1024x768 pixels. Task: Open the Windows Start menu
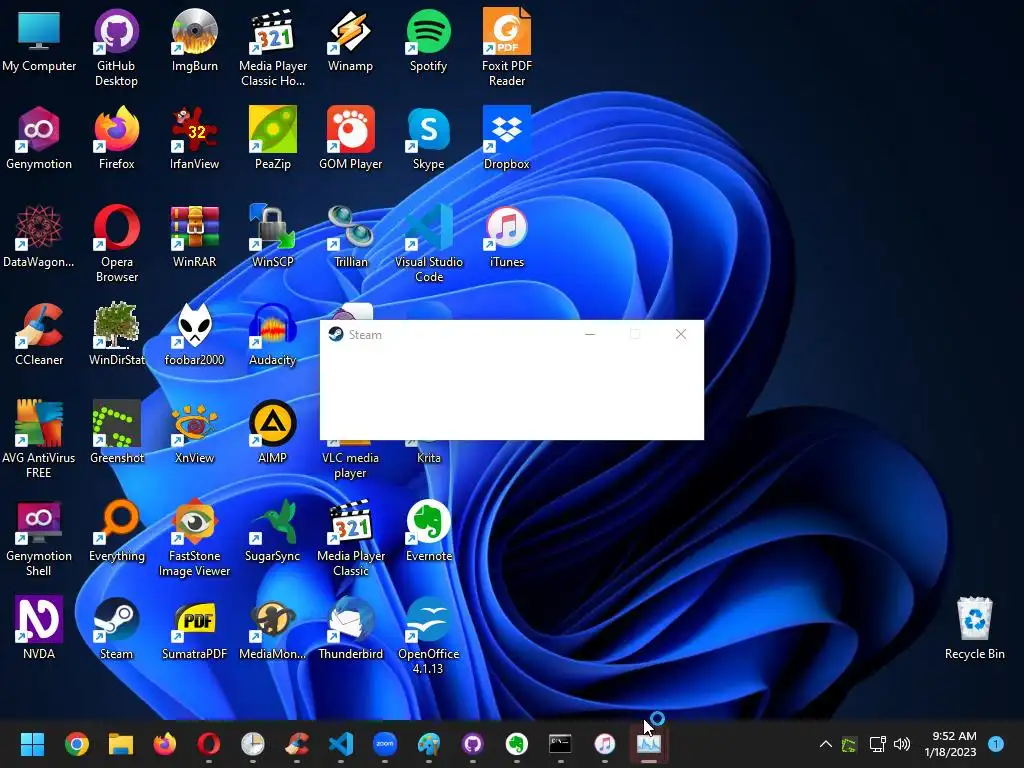coord(32,744)
